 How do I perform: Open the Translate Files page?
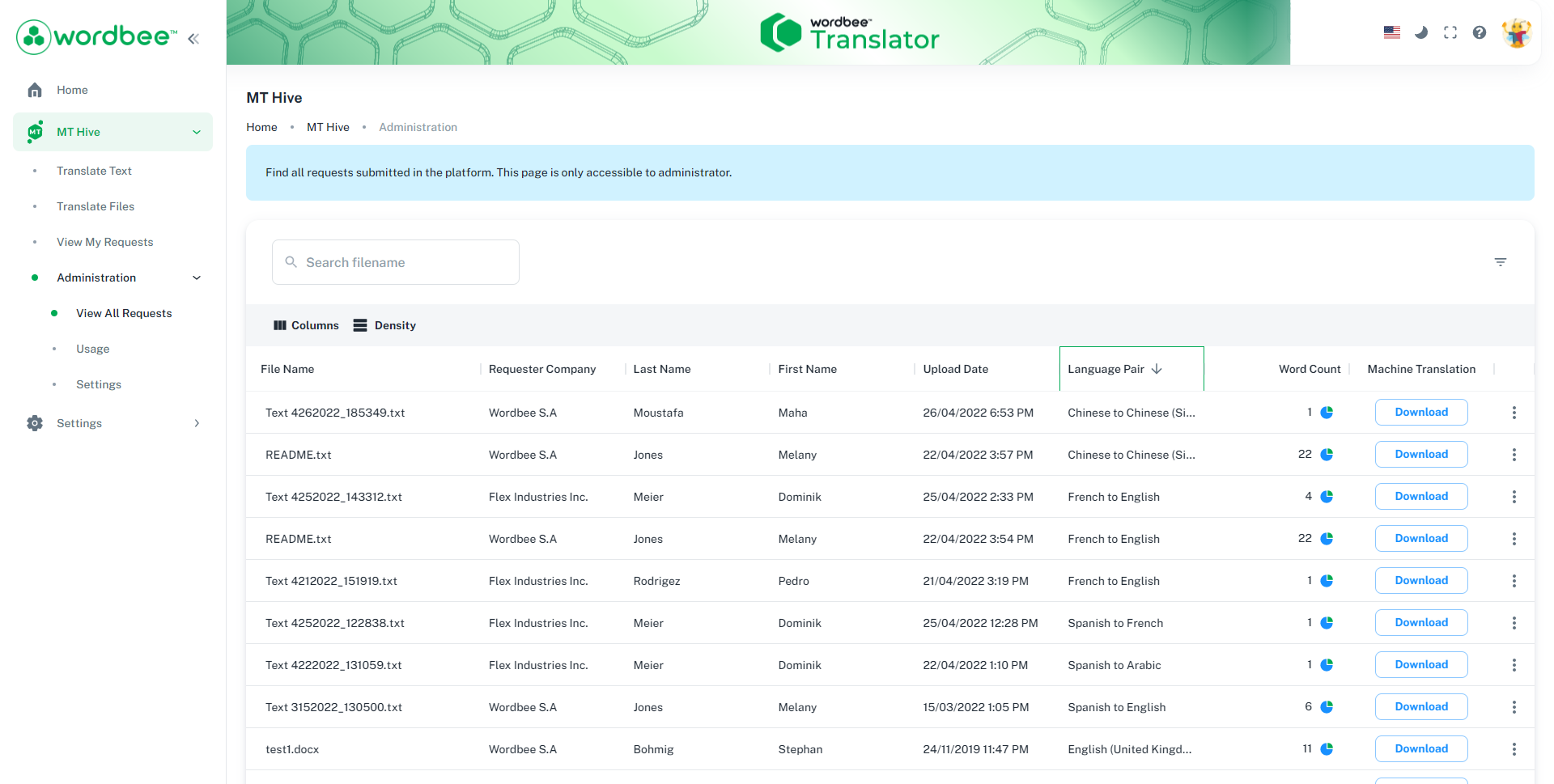click(x=96, y=206)
